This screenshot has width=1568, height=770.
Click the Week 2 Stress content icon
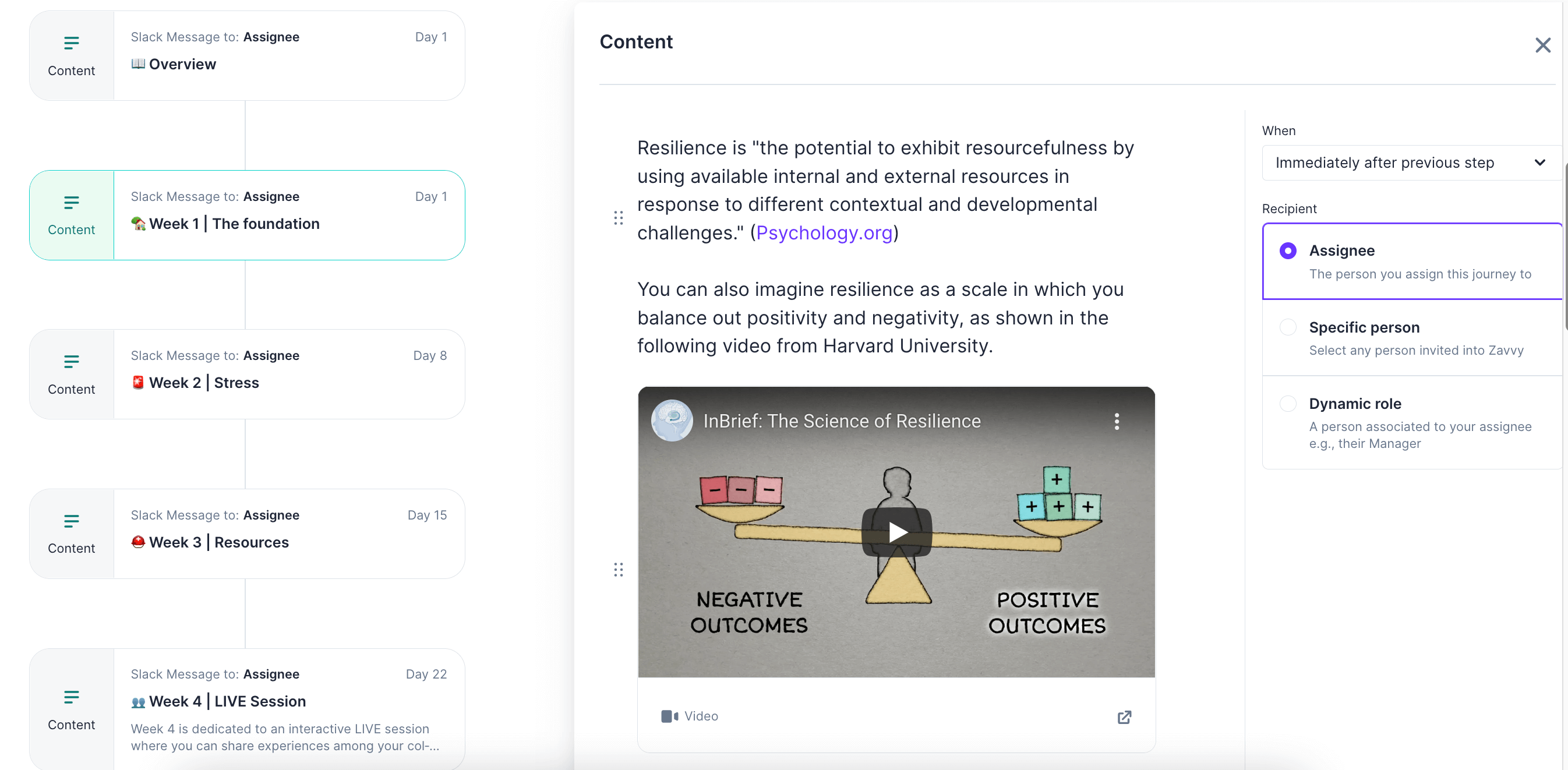[x=71, y=362]
